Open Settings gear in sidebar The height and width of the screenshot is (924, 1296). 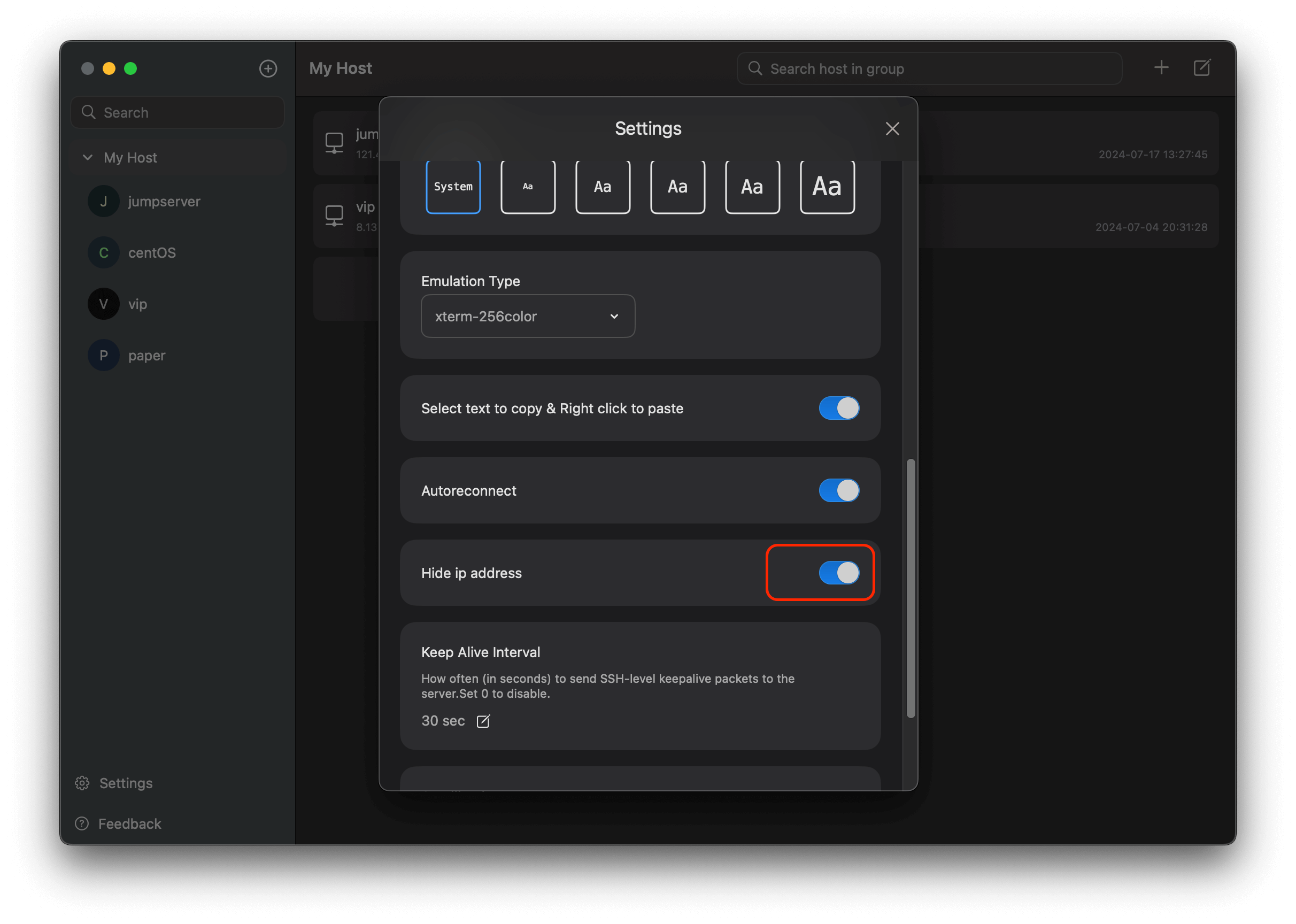tap(82, 783)
